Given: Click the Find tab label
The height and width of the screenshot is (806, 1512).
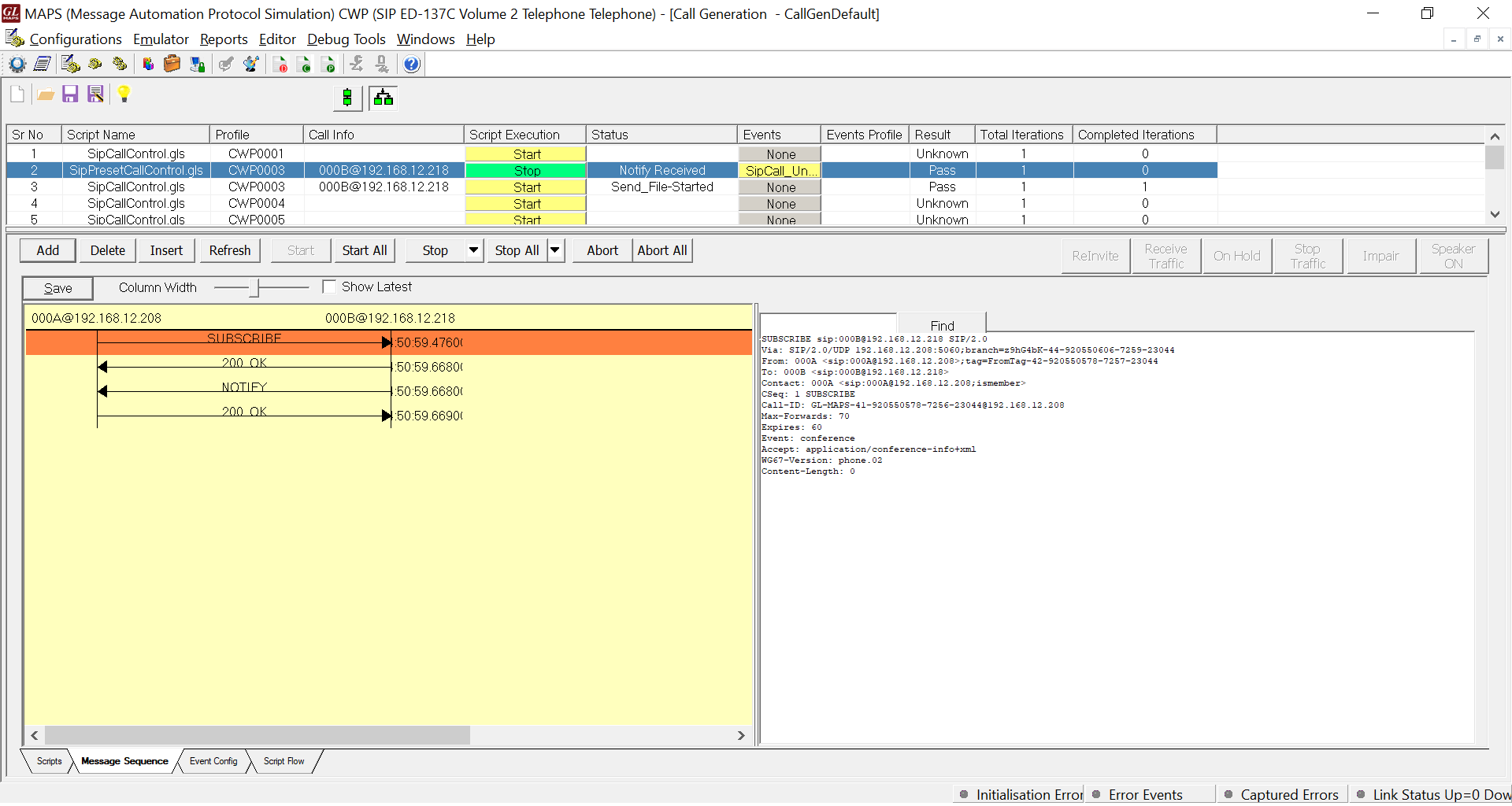Looking at the screenshot, I should tap(942, 325).
